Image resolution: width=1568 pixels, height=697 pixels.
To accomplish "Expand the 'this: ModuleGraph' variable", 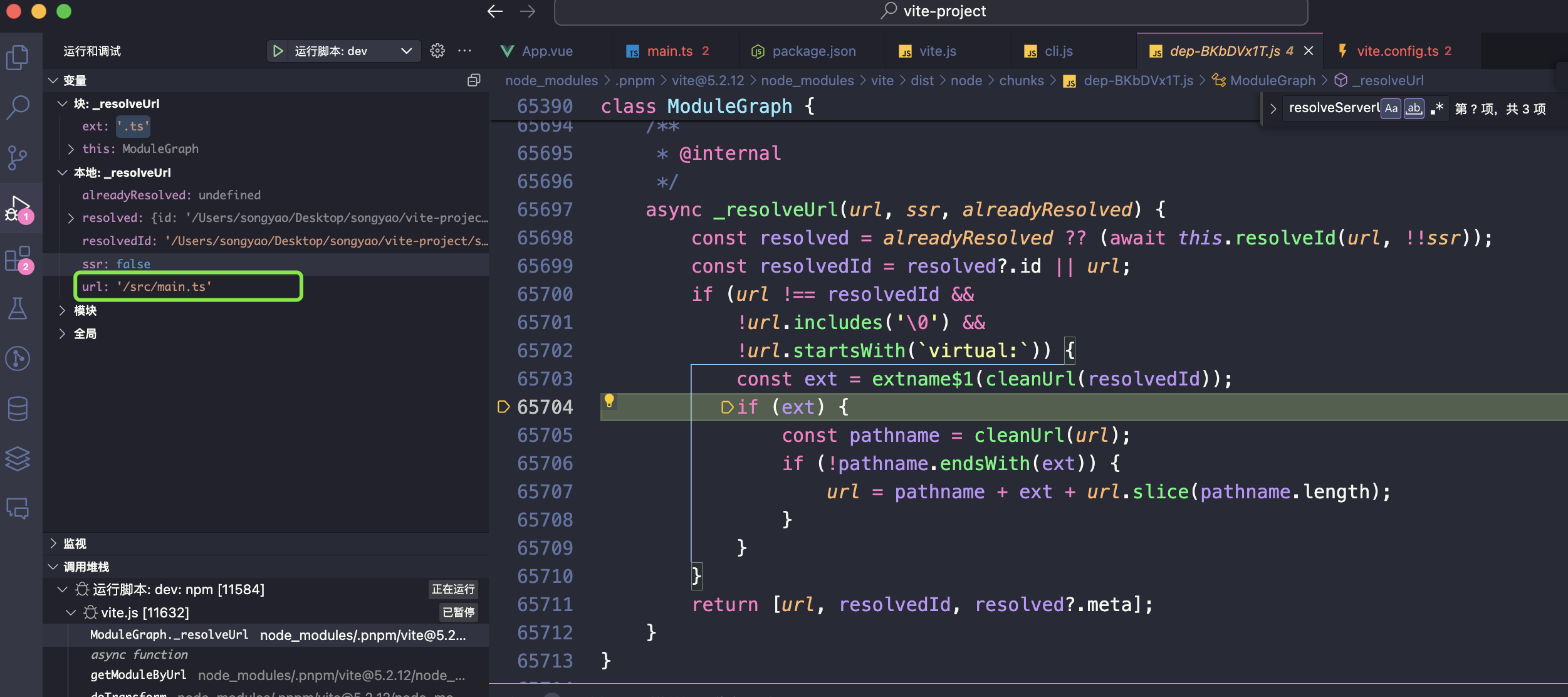I will [x=71, y=149].
